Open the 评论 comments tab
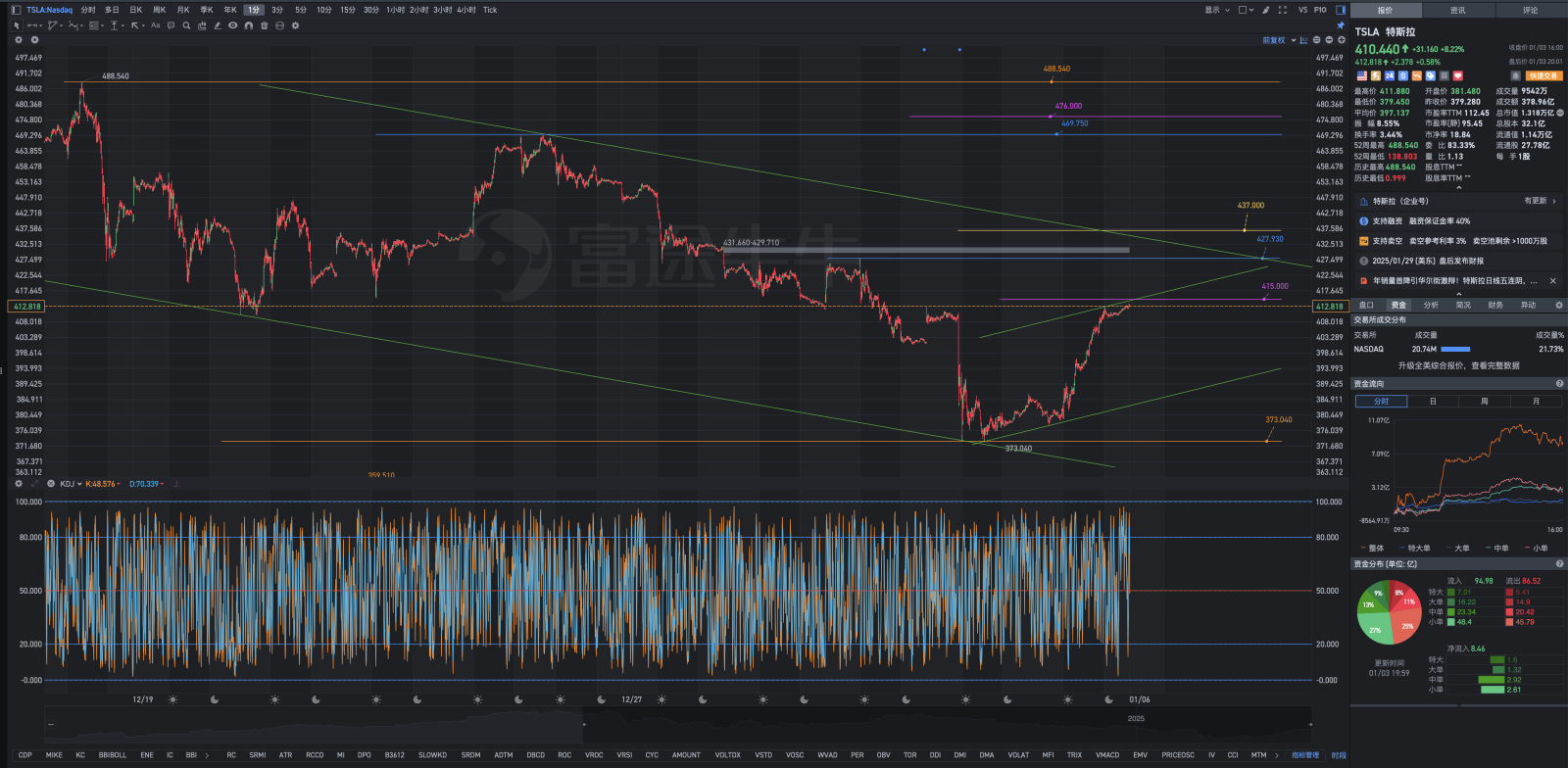1568x768 pixels. 1531,10
